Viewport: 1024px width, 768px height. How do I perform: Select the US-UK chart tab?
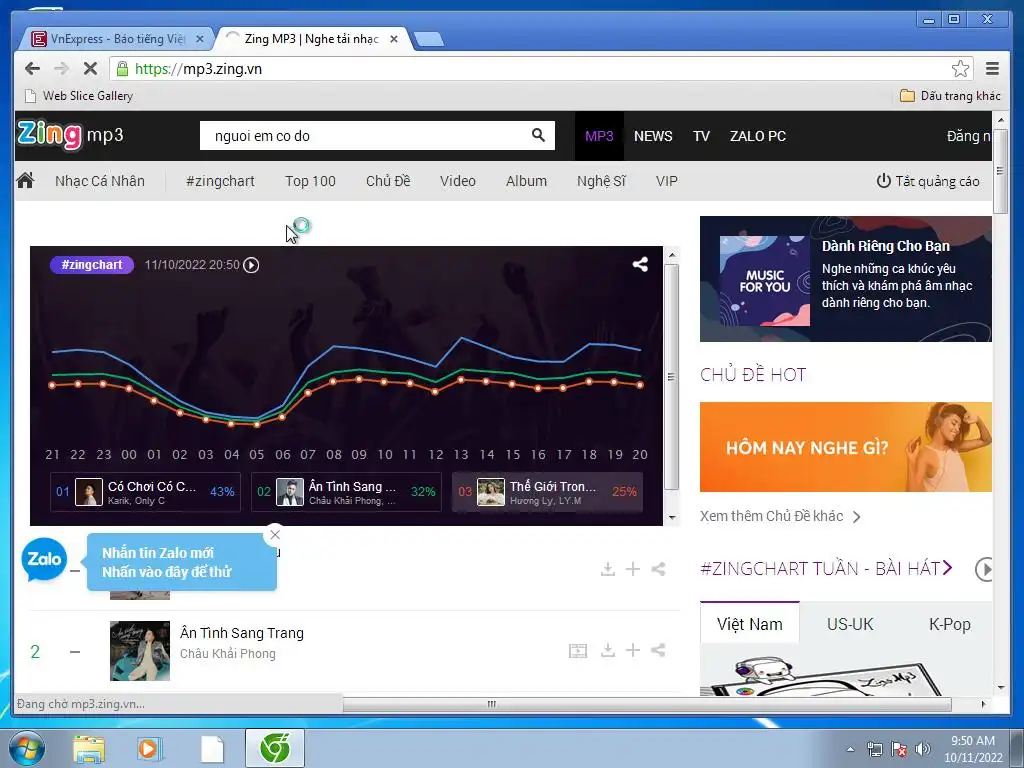click(850, 624)
